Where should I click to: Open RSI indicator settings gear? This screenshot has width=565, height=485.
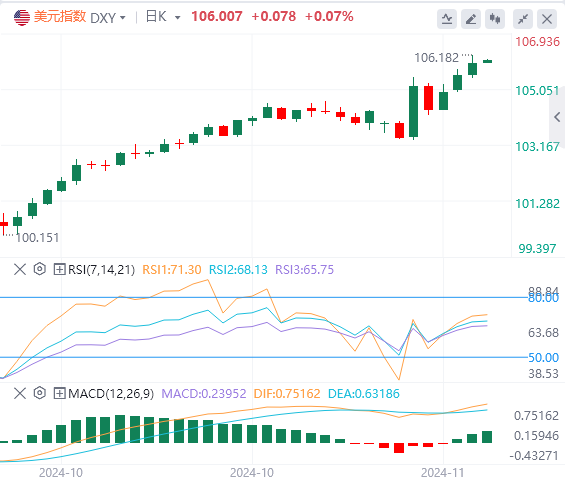tap(40, 269)
